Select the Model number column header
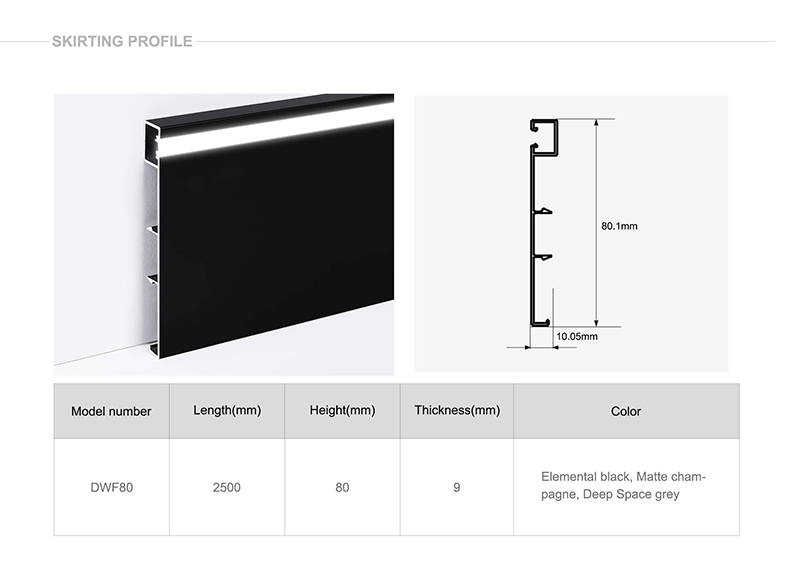 (111, 411)
